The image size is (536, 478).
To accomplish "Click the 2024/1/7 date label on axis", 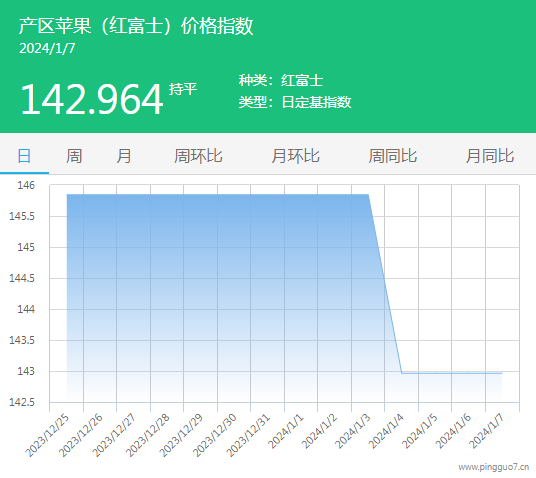I will coord(487,431).
